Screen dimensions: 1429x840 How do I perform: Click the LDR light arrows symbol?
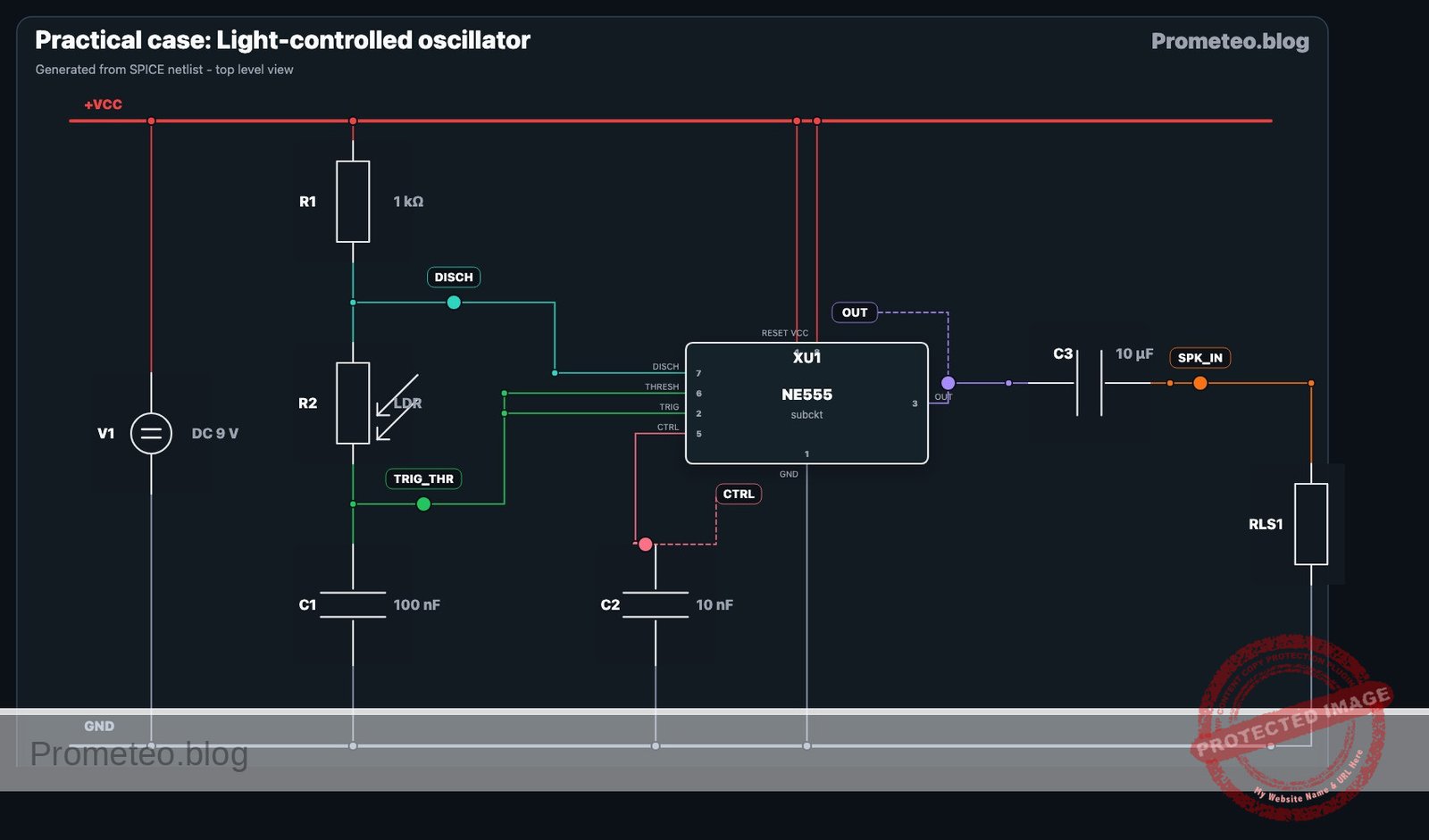(x=397, y=407)
